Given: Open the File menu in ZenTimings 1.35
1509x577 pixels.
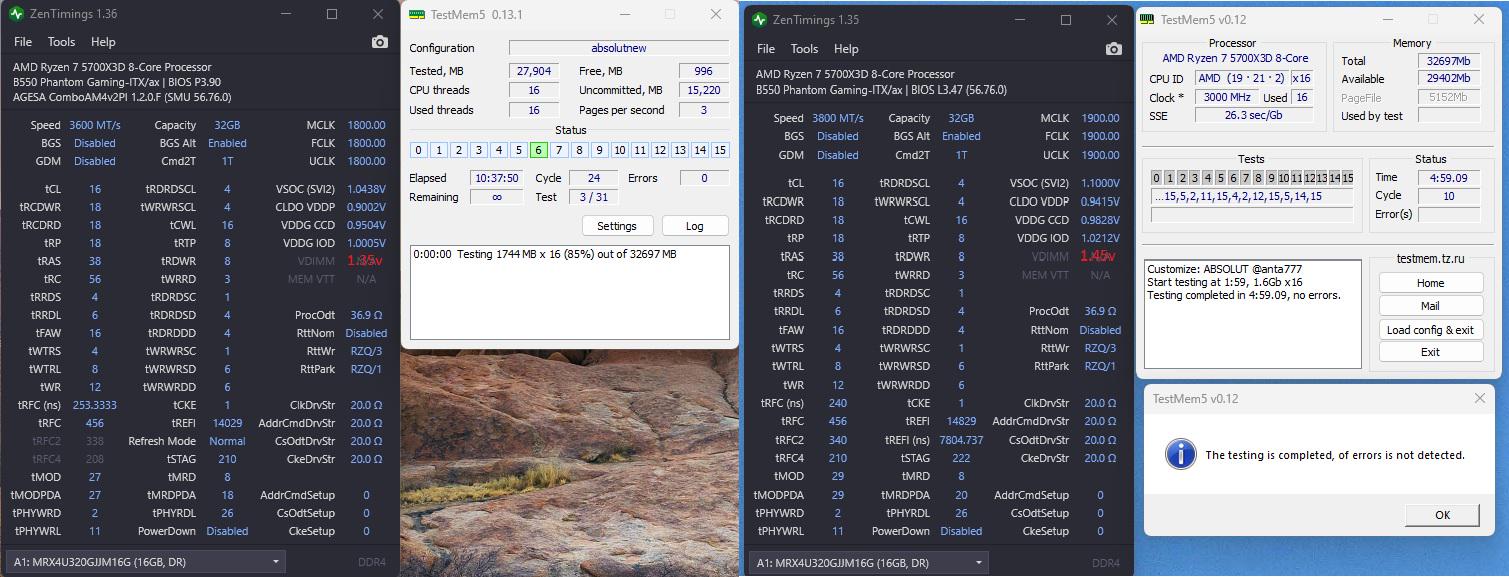Looking at the screenshot, I should [766, 49].
